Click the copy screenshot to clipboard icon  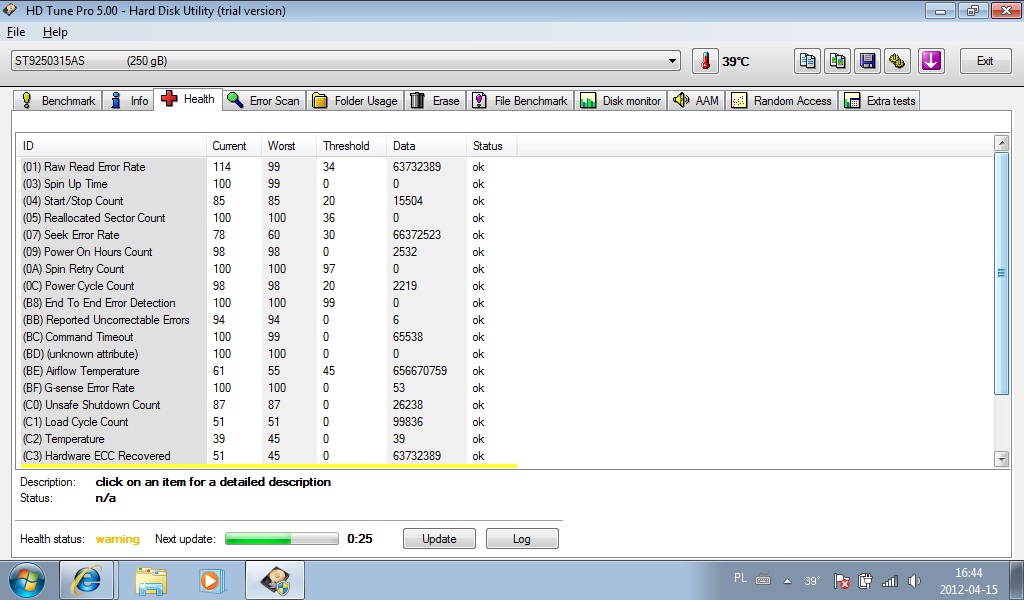tap(838, 61)
